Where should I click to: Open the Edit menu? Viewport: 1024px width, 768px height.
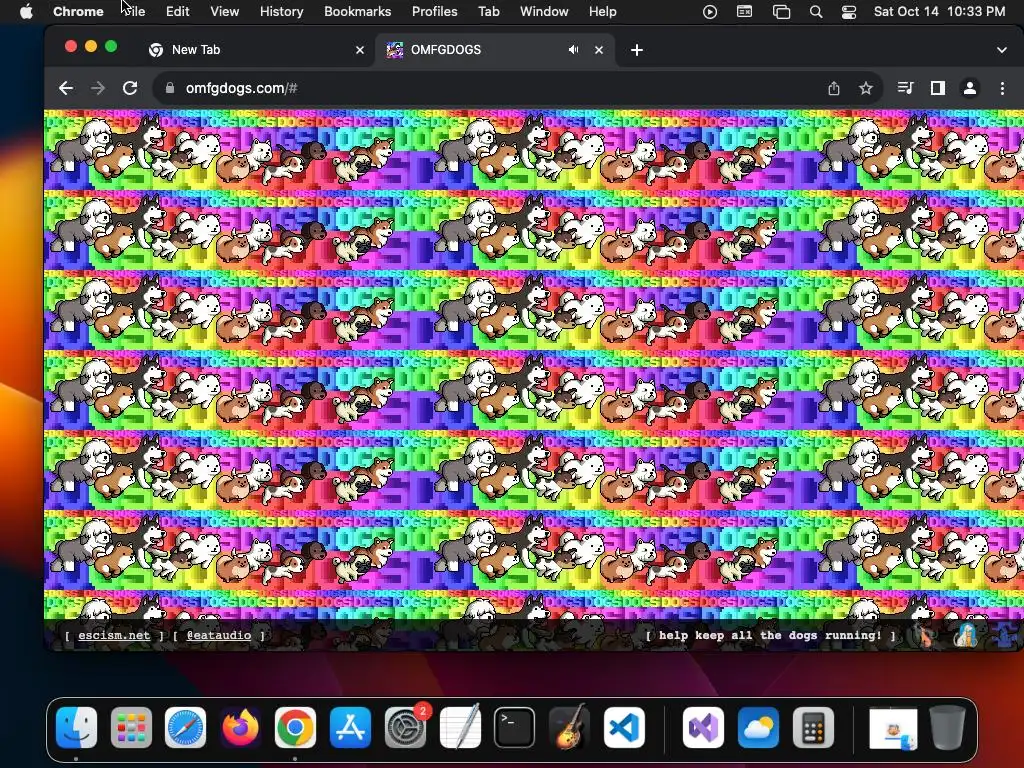(x=178, y=11)
